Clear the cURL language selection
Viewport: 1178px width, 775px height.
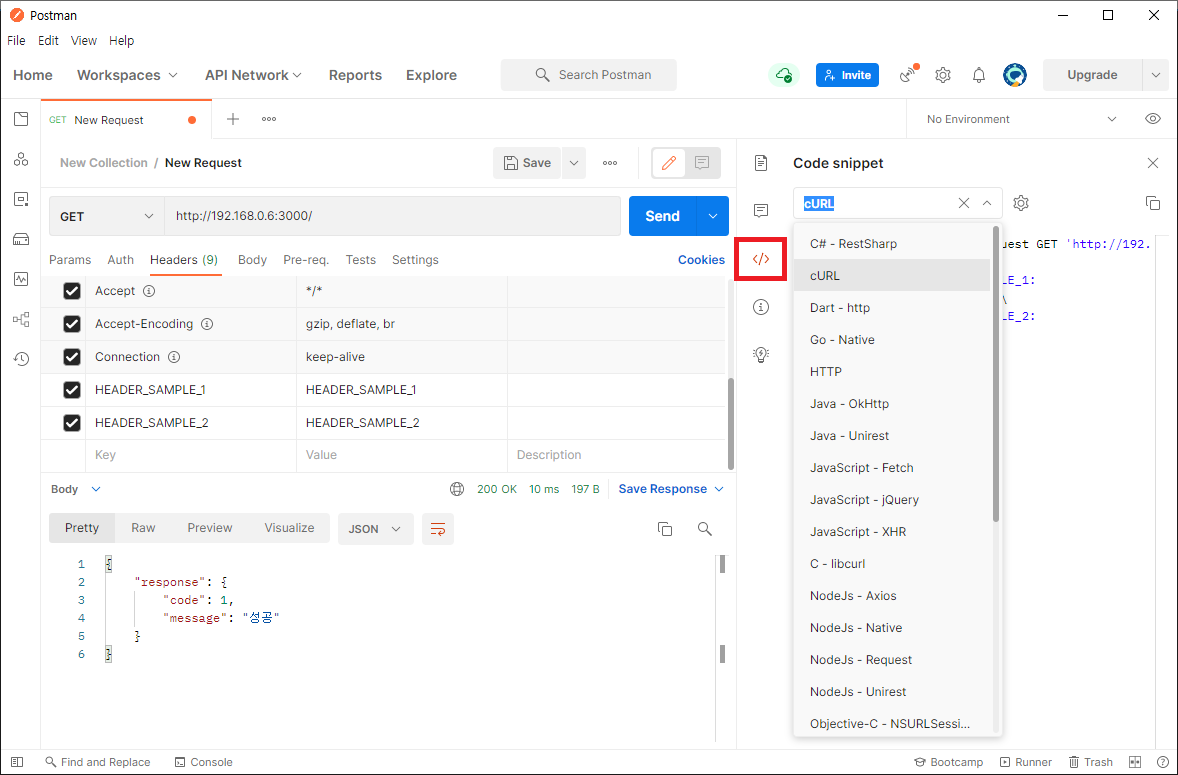(x=964, y=203)
